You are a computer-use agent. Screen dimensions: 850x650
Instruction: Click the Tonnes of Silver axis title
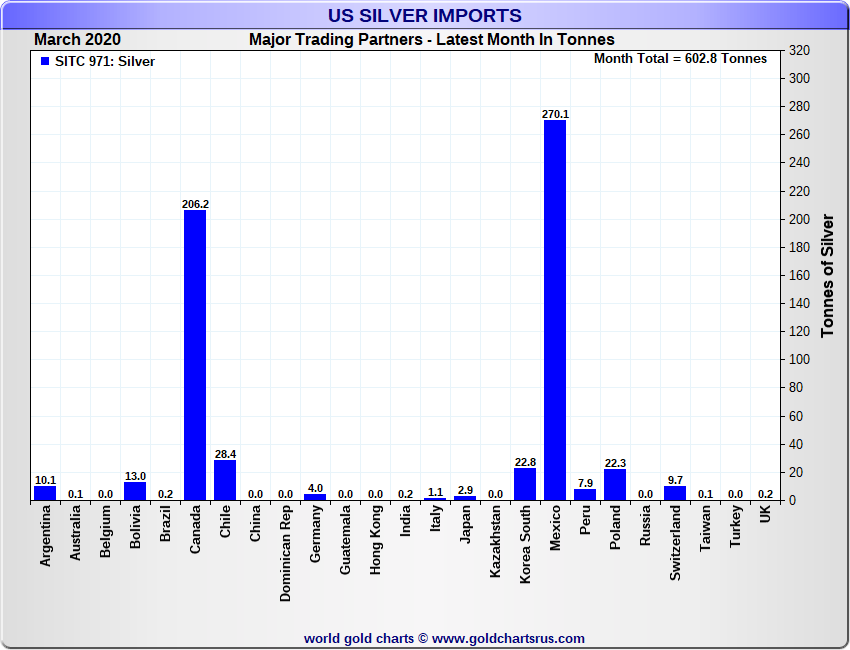point(827,275)
